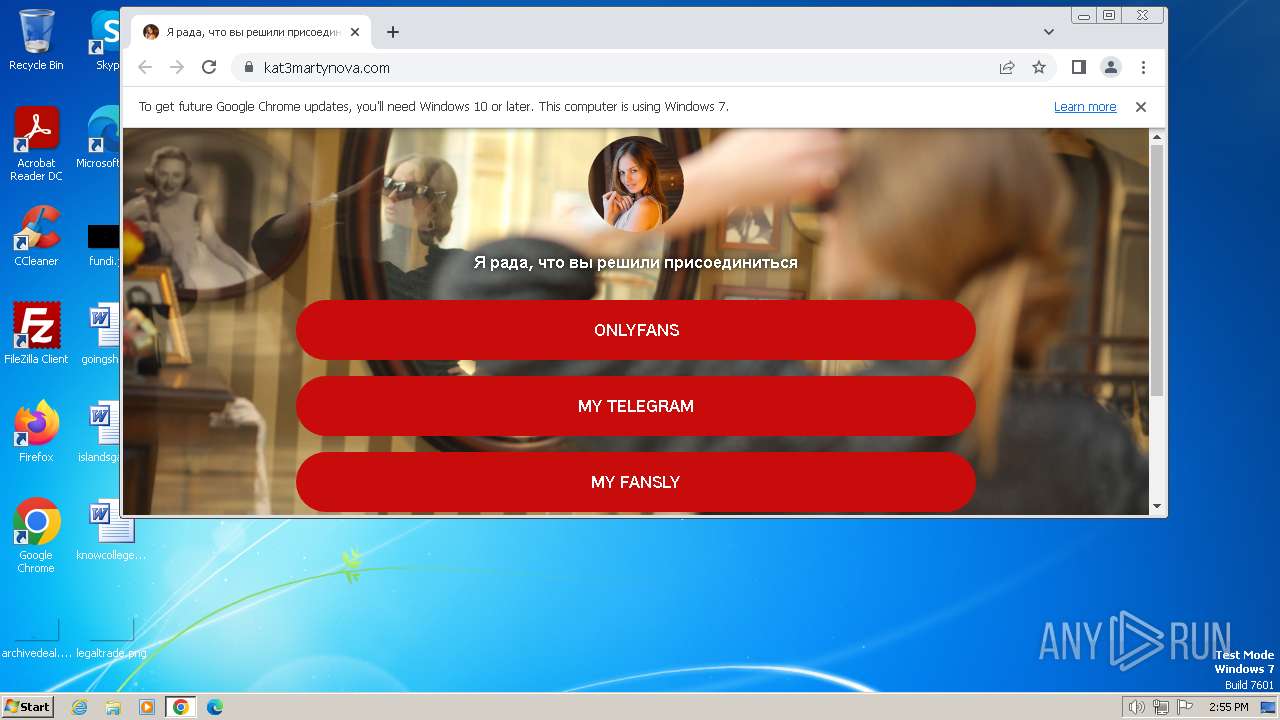Click the Action Center flag icon
The image size is (1280, 720).
click(1185, 707)
